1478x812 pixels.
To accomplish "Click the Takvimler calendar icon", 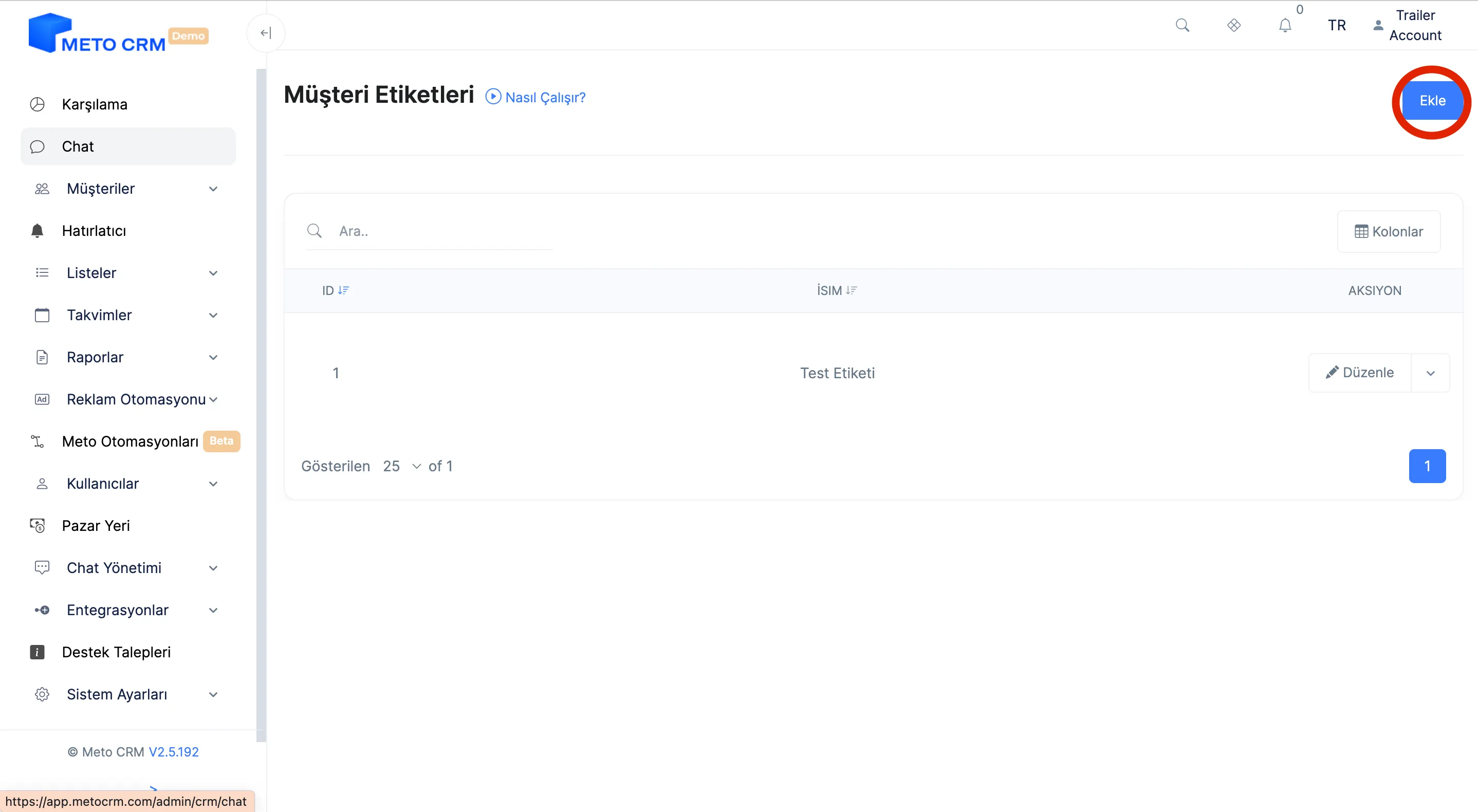I will click(42, 315).
